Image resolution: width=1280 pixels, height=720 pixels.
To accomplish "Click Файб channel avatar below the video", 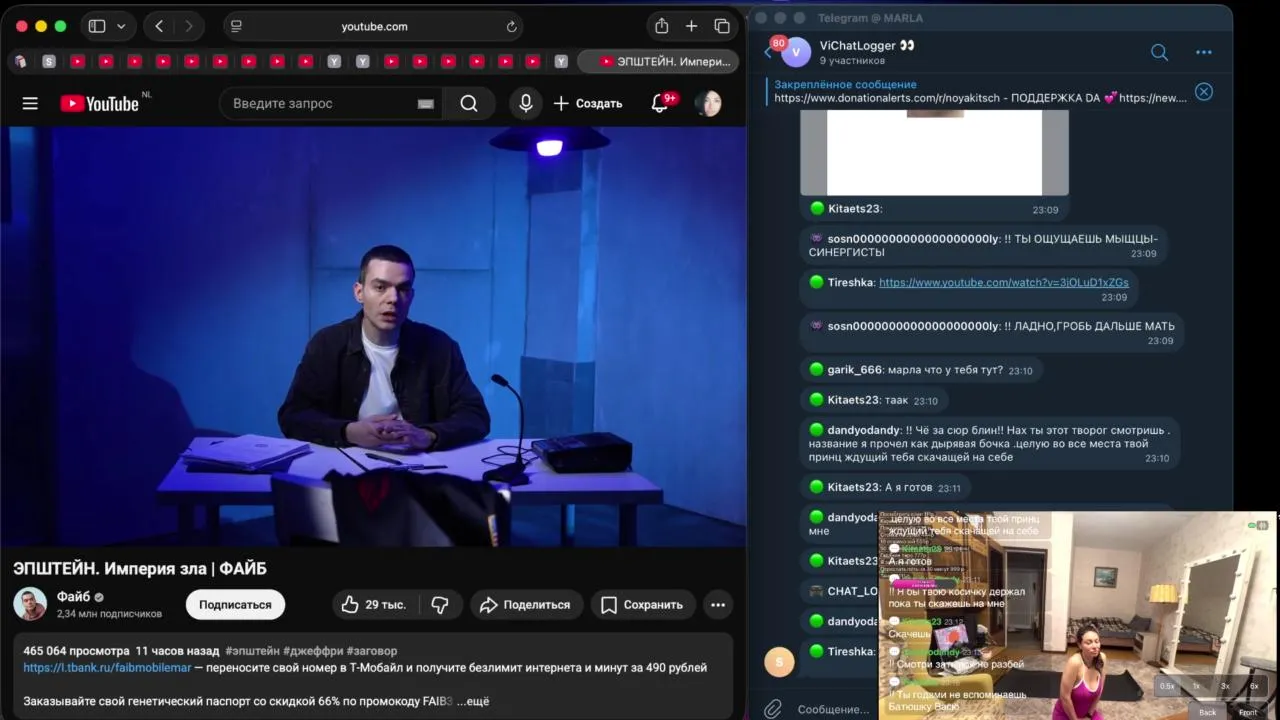I will tap(30, 604).
